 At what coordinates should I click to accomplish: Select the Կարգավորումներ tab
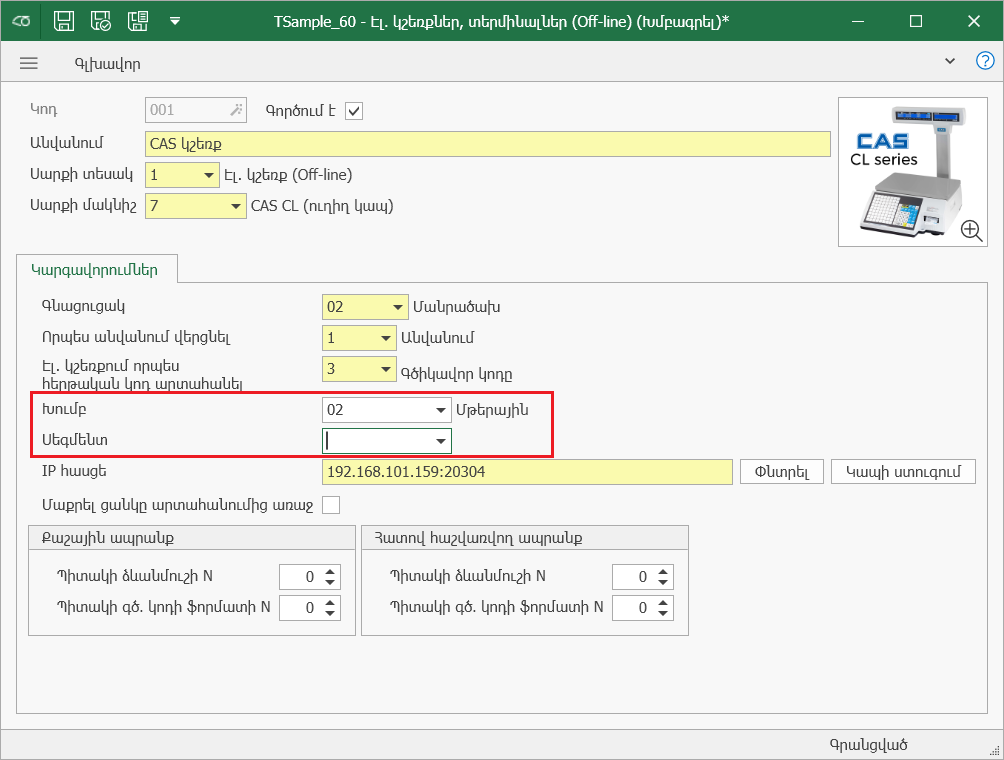tap(96, 269)
